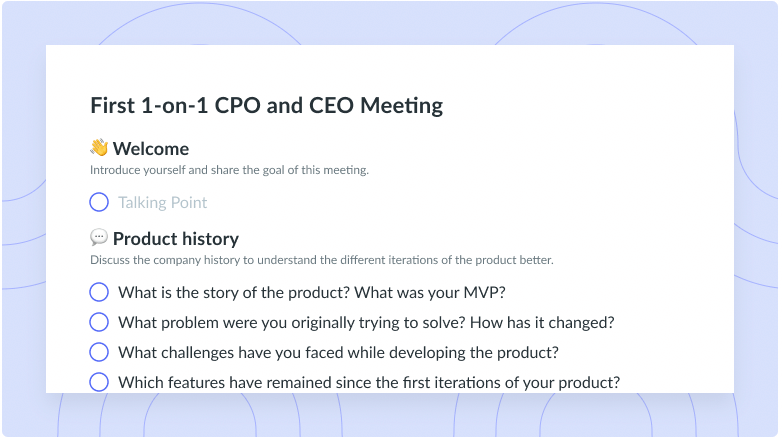The width and height of the screenshot is (782, 437).
Task: Click the 'Which features have remained' text
Action: pos(369,383)
